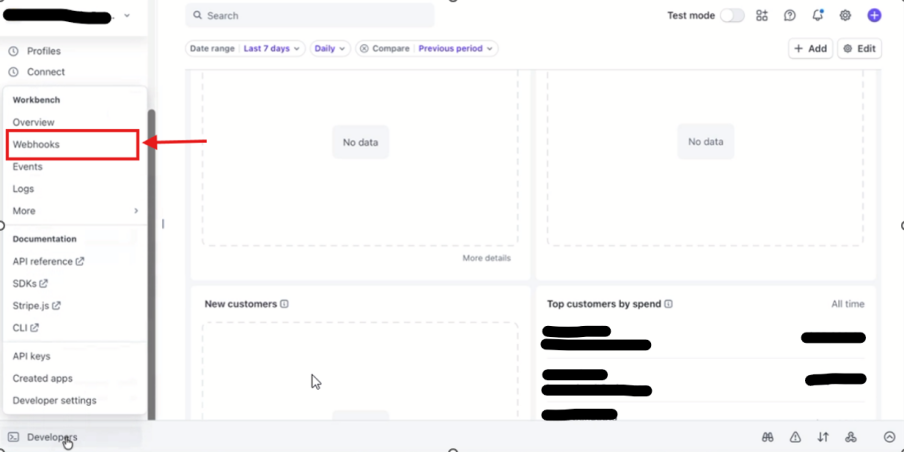Open the help question mark icon
The width and height of the screenshot is (904, 452).
point(790,16)
